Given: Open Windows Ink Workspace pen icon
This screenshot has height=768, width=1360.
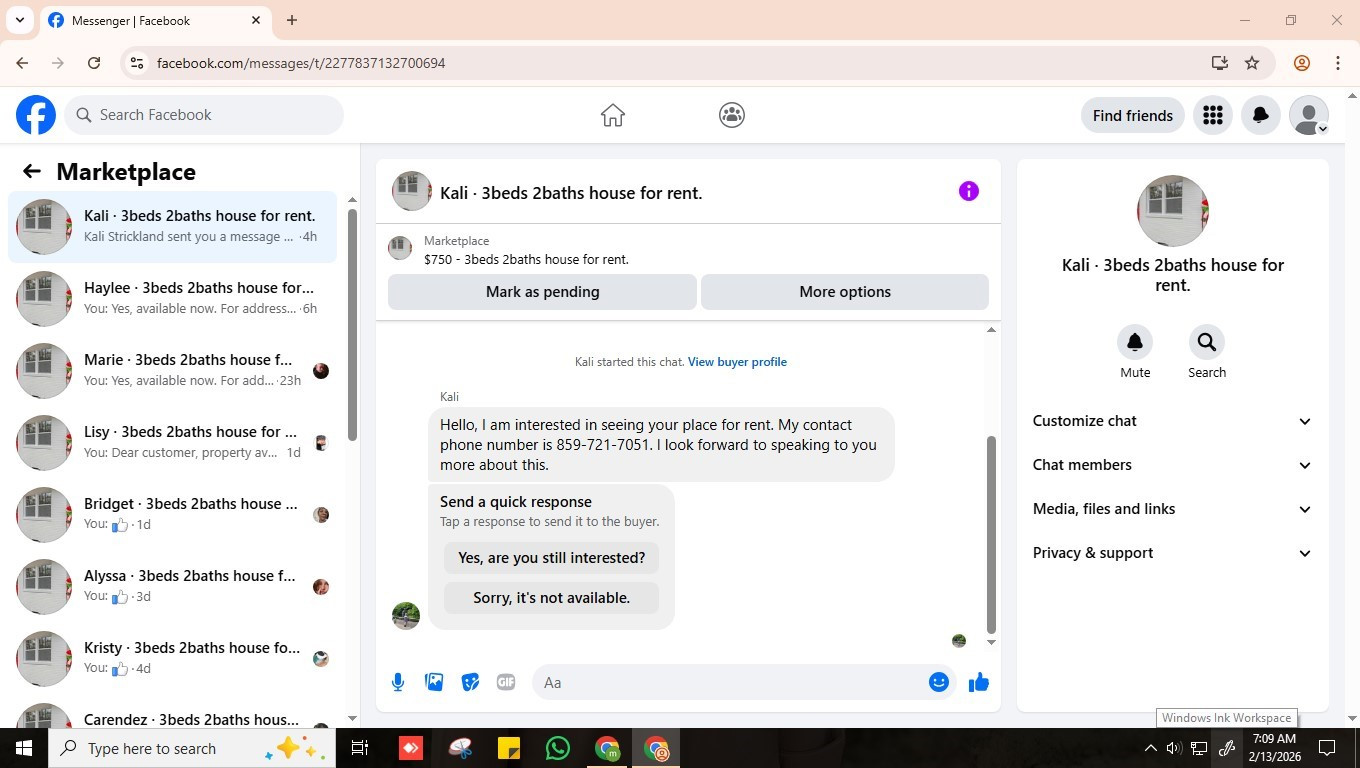Looking at the screenshot, I should point(1227,748).
